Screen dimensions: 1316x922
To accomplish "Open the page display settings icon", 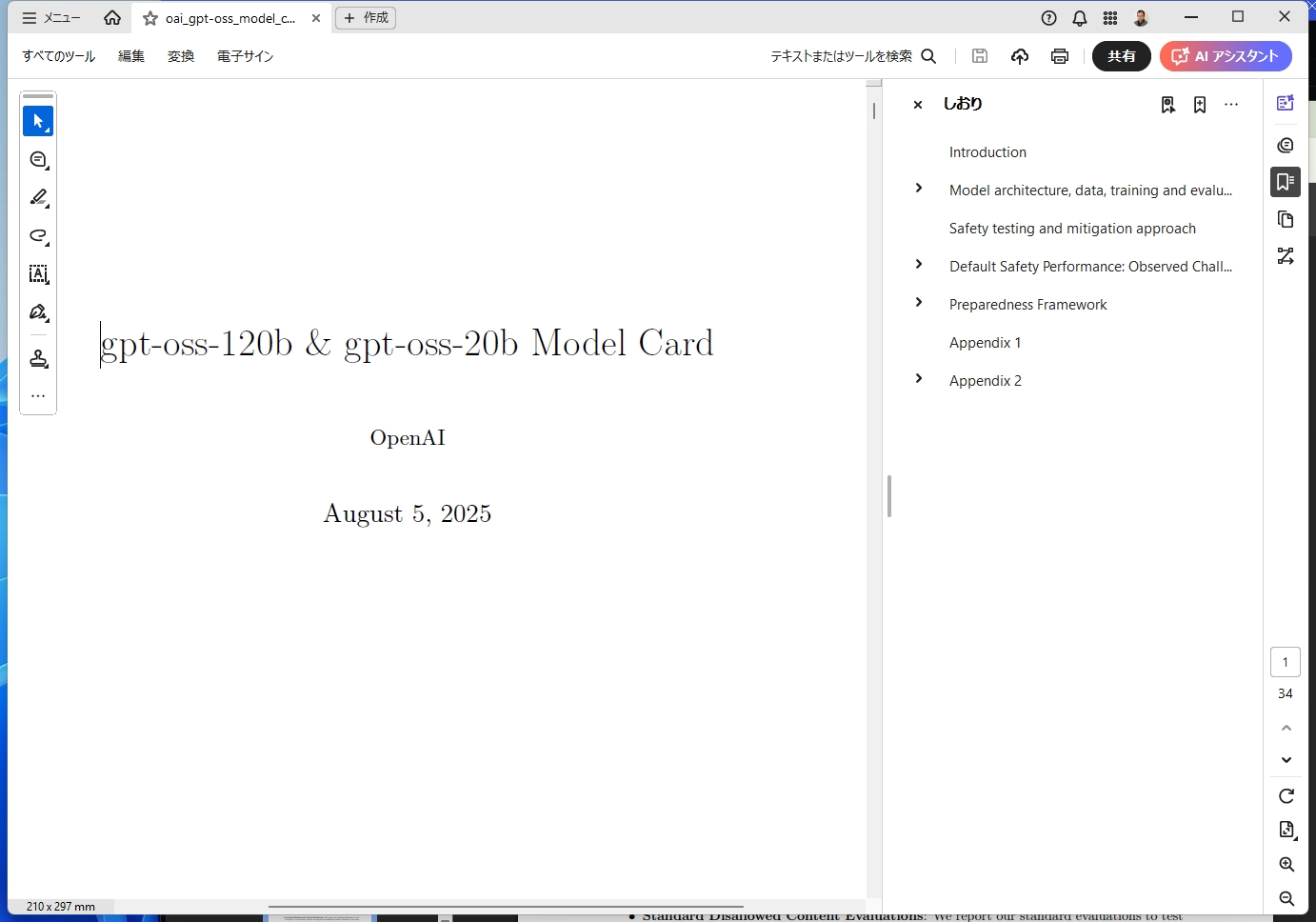I will (x=1286, y=830).
